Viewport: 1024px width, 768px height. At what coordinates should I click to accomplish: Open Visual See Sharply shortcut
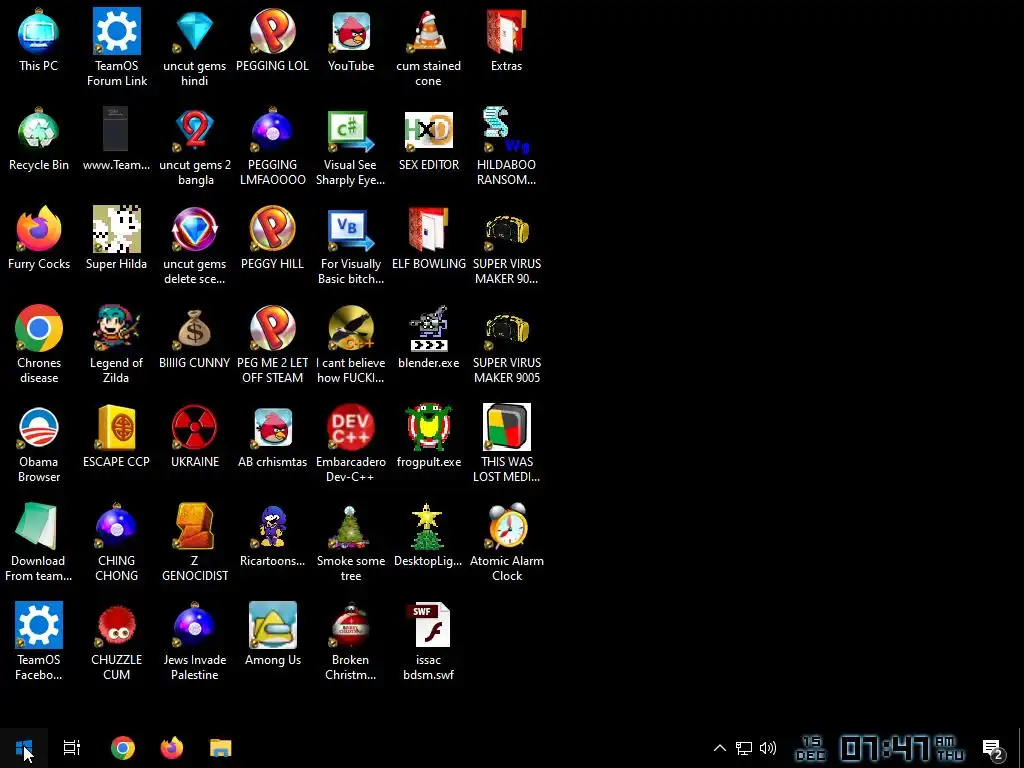[351, 146]
